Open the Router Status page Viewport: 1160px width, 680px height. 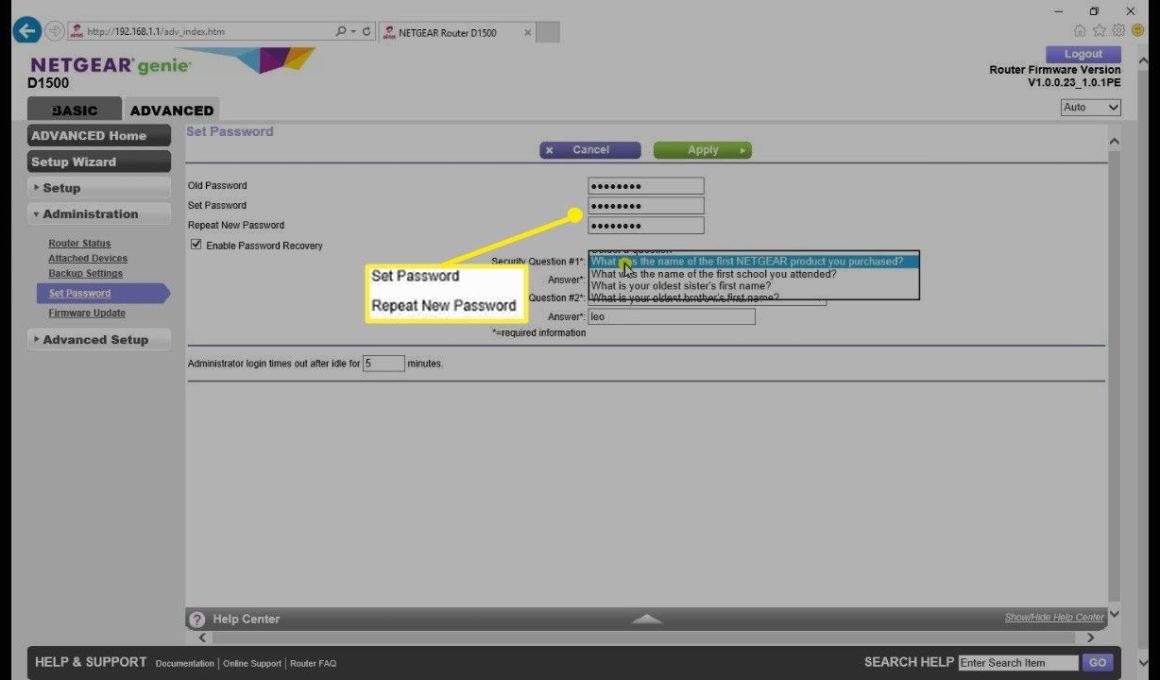click(x=79, y=243)
